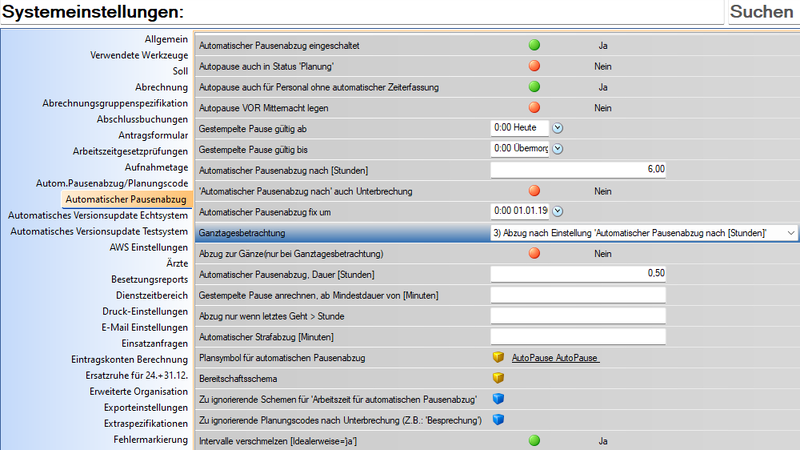Image resolution: width=800 pixels, height=450 pixels.
Task: Toggle red indicator for Autopause in Status Planung
Action: click(x=534, y=66)
